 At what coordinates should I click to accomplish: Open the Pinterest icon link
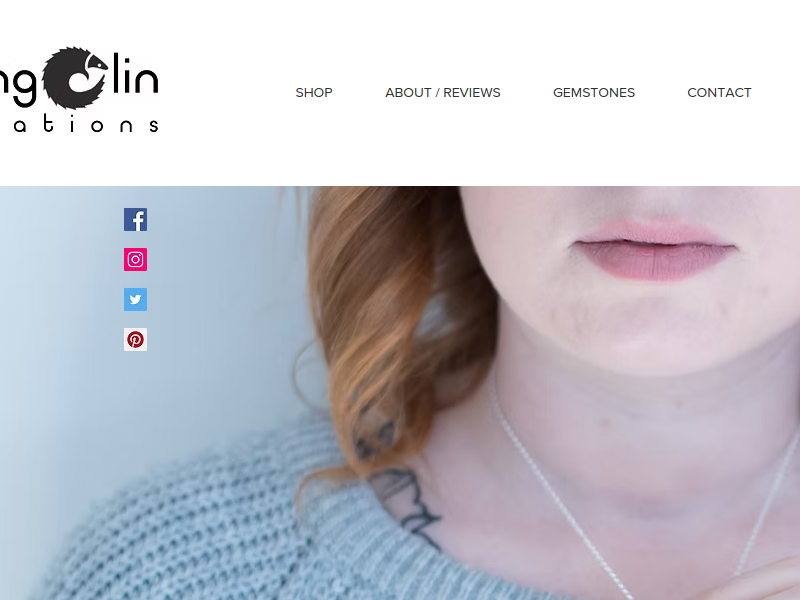coord(135,339)
